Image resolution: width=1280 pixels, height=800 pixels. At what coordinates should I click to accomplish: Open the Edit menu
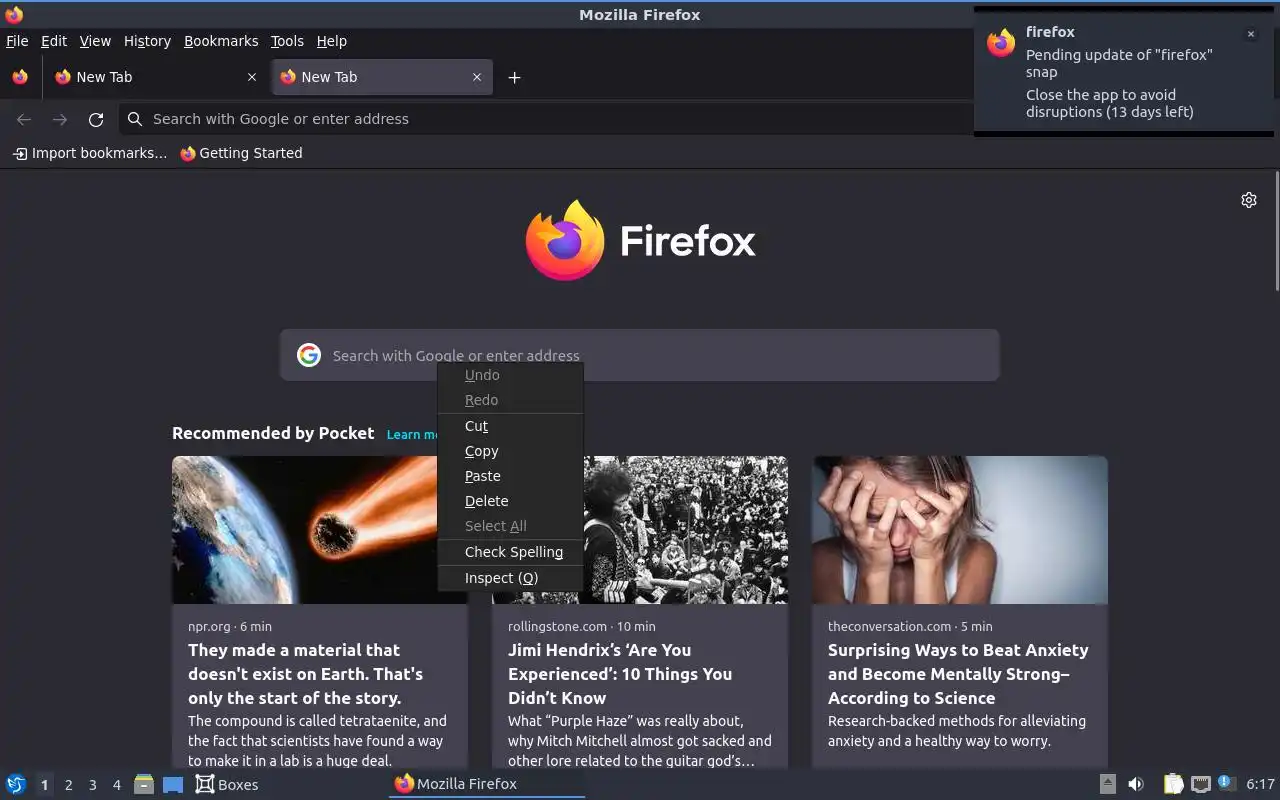(x=54, y=41)
